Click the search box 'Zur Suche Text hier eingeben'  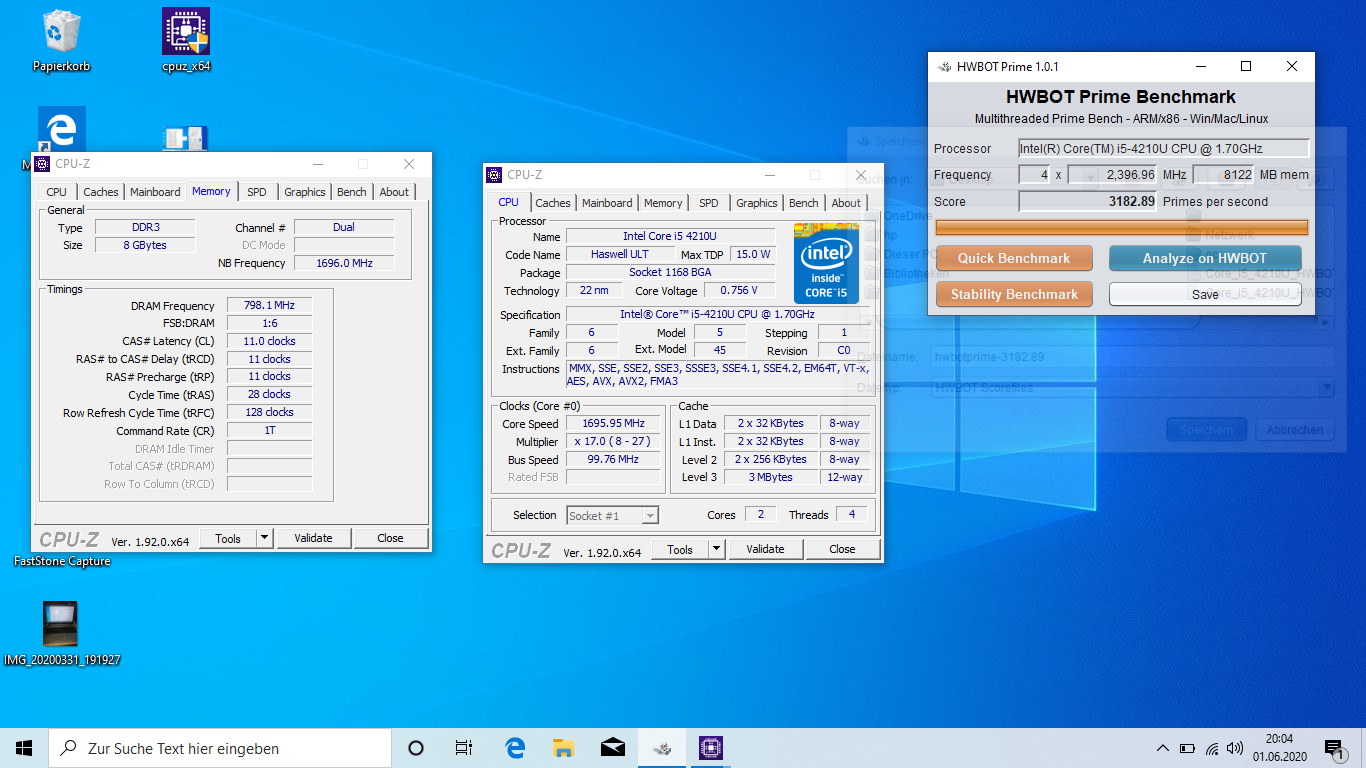coord(220,748)
